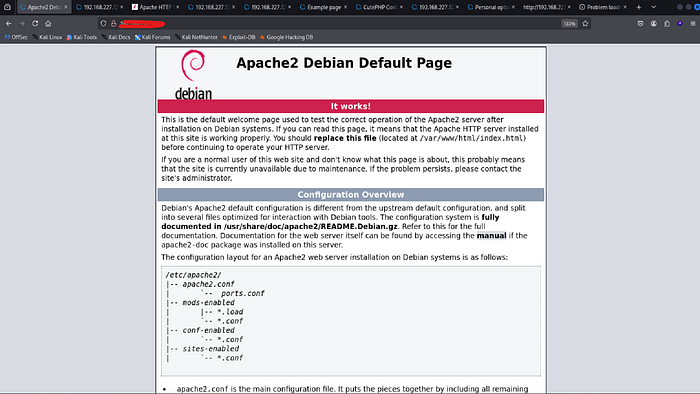Close the CutePHP tab

401,7
